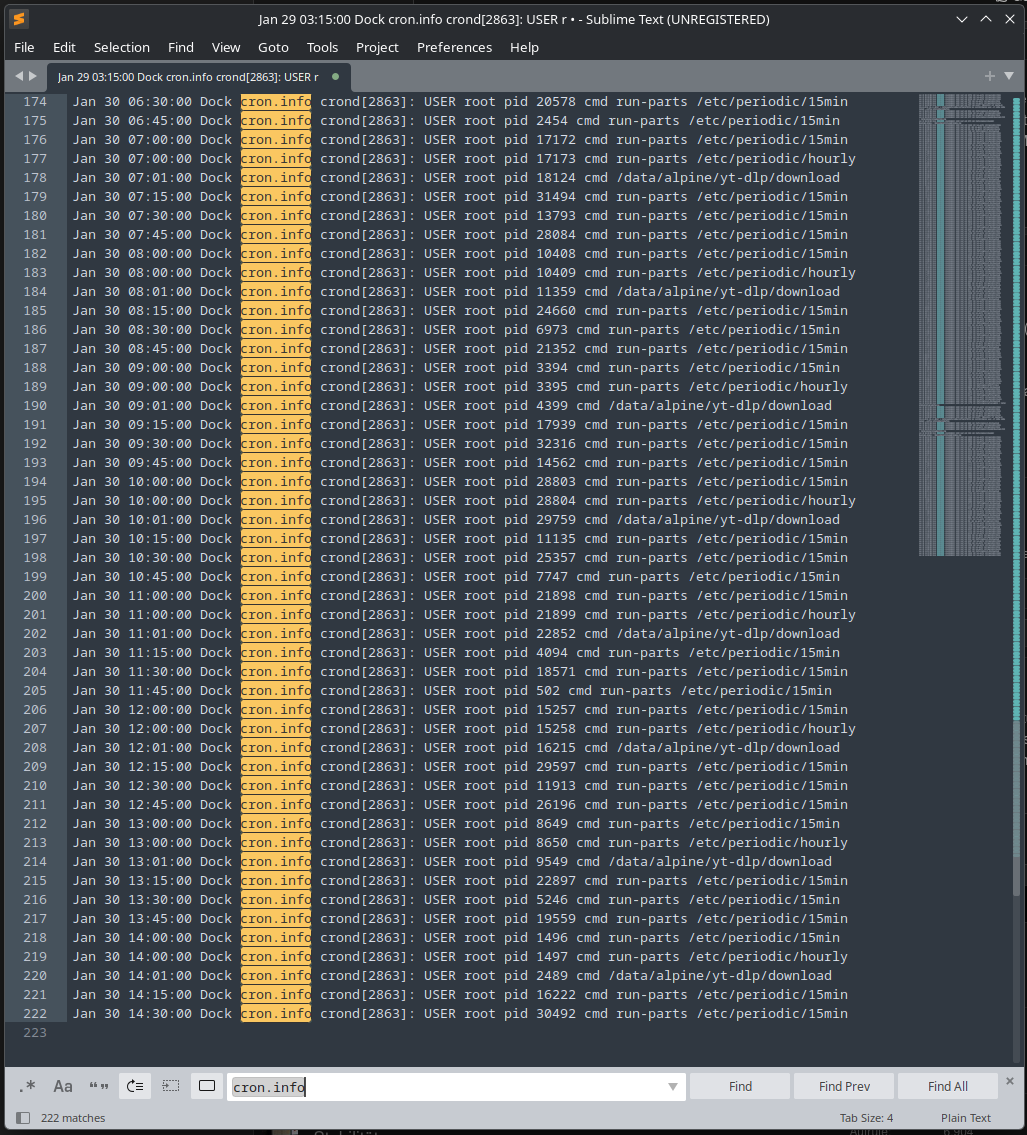Open the Edit menu

click(64, 47)
